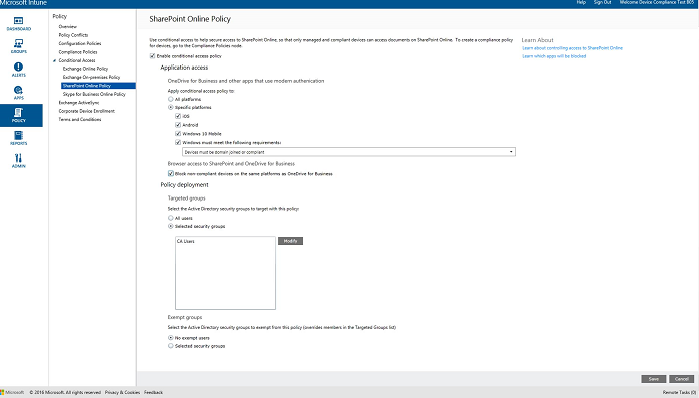The image size is (699, 398).
Task: Open Configuration Policies node
Action: pyautogui.click(x=80, y=43)
